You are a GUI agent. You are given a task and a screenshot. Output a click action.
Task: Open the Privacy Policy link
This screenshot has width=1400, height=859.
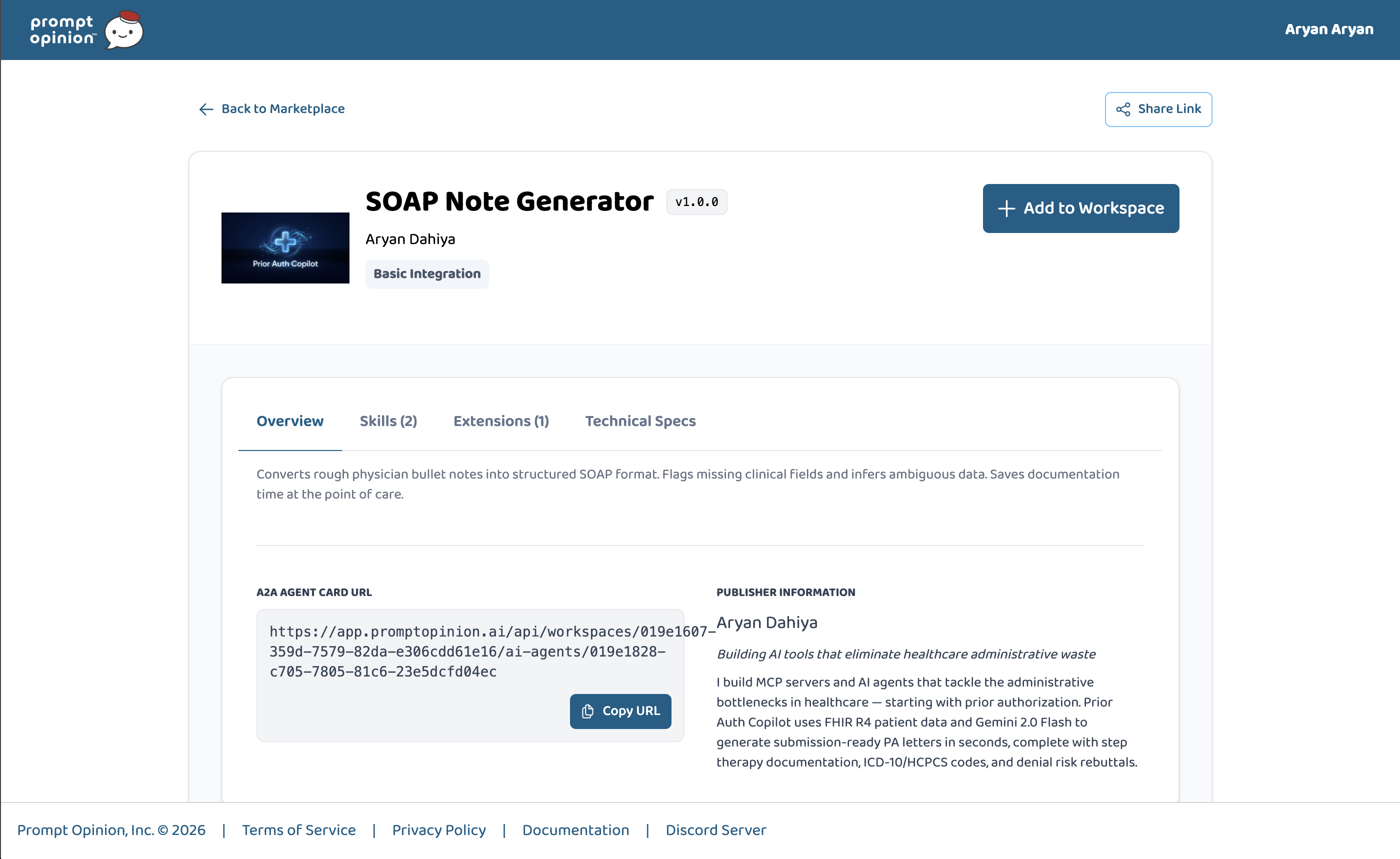[438, 830]
